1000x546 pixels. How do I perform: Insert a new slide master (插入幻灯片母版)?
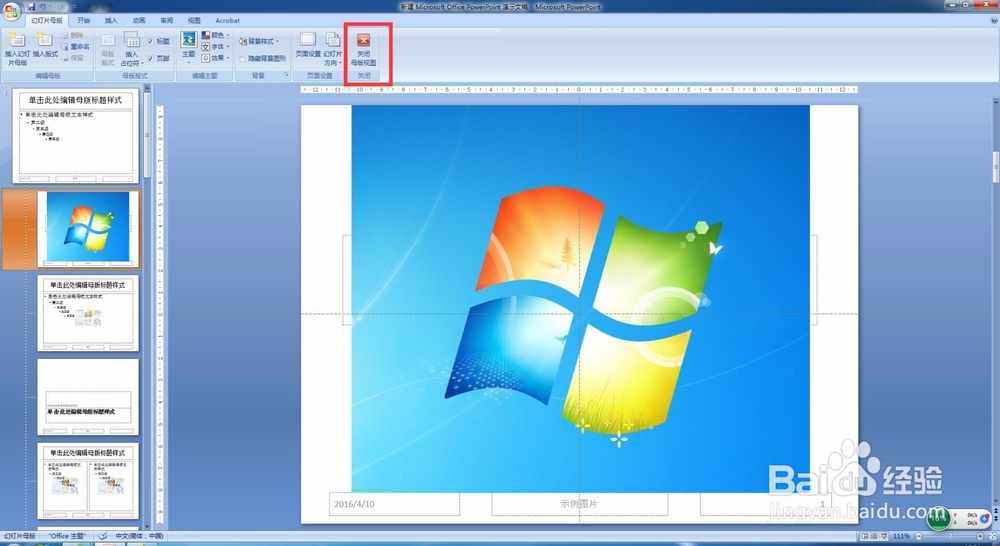[x=17, y=49]
